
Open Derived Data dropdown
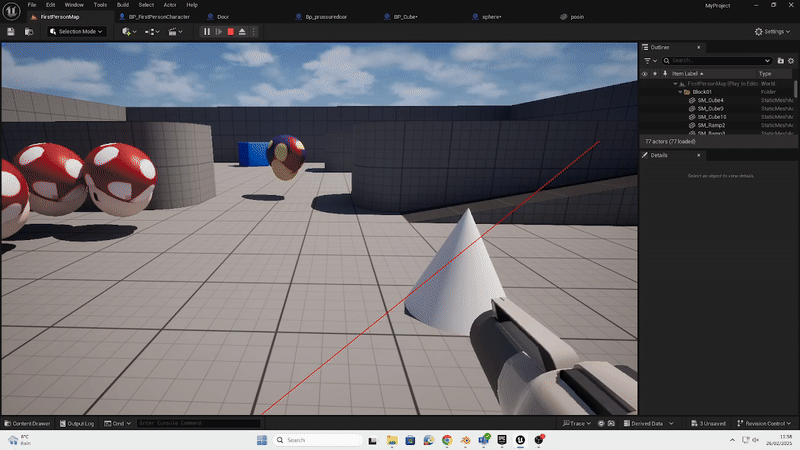point(648,423)
